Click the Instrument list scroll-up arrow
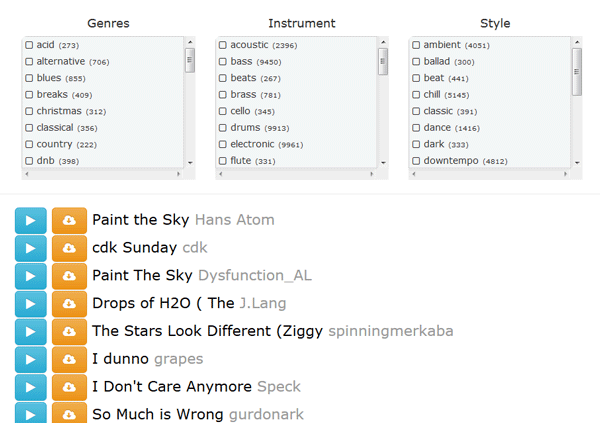The image size is (600, 423). (383, 43)
